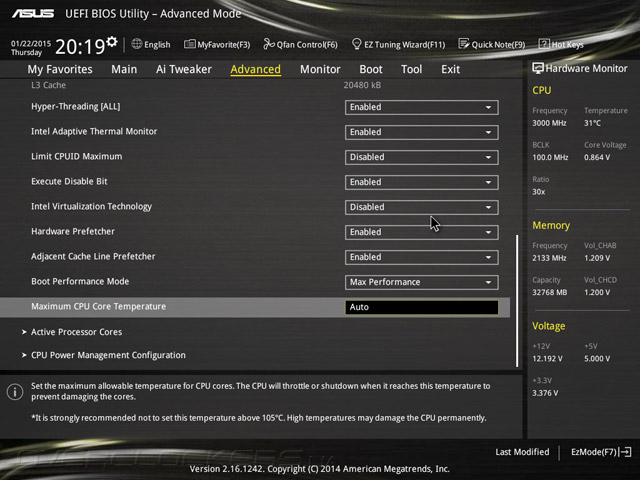Open the Hardware Prefetcher dropdown
The width and height of the screenshot is (640, 480).
(421, 232)
